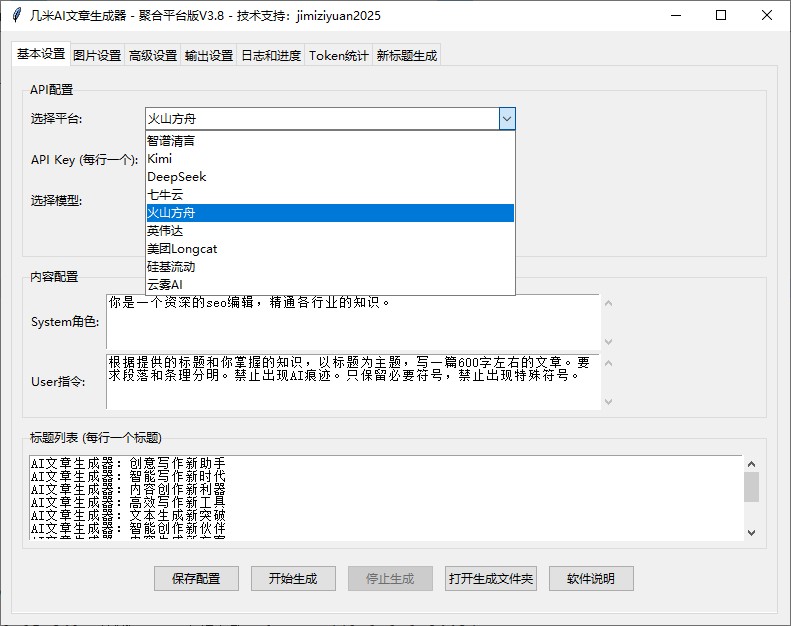Click title line 内容创作新利器
The width and height of the screenshot is (791, 626).
click(x=128, y=489)
